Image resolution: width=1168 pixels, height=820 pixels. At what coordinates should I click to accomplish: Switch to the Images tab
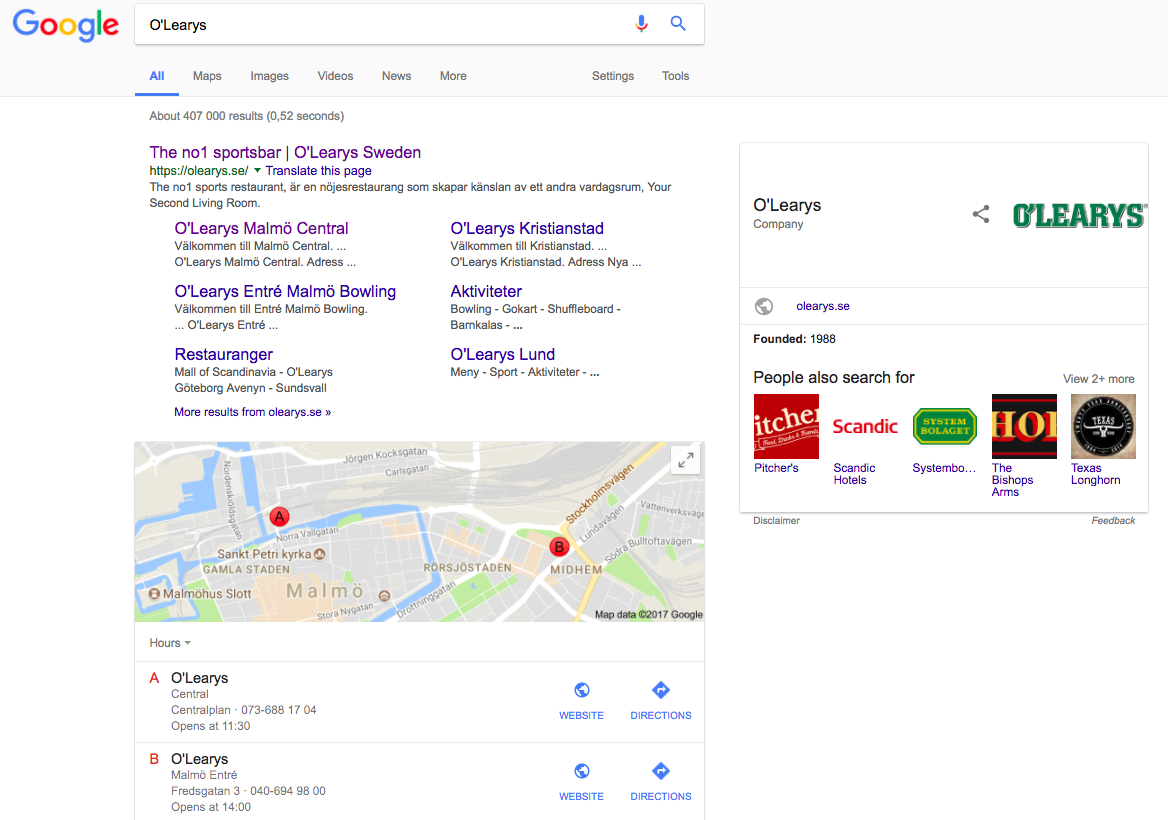[270, 76]
